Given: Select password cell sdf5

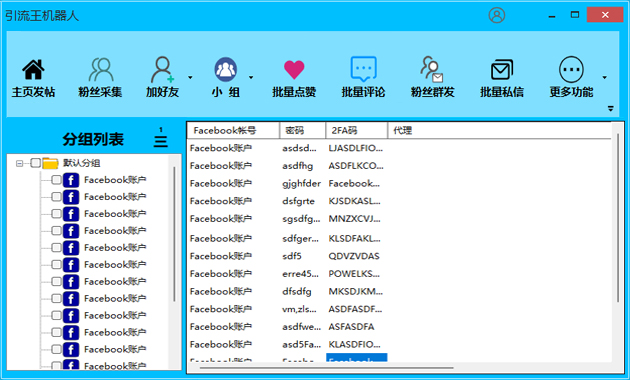Looking at the screenshot, I should (292, 256).
